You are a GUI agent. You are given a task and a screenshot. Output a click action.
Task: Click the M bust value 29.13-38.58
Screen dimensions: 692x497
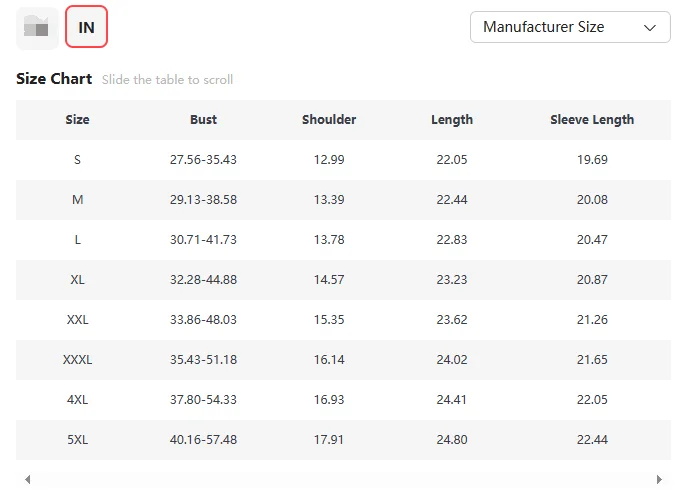coord(203,200)
